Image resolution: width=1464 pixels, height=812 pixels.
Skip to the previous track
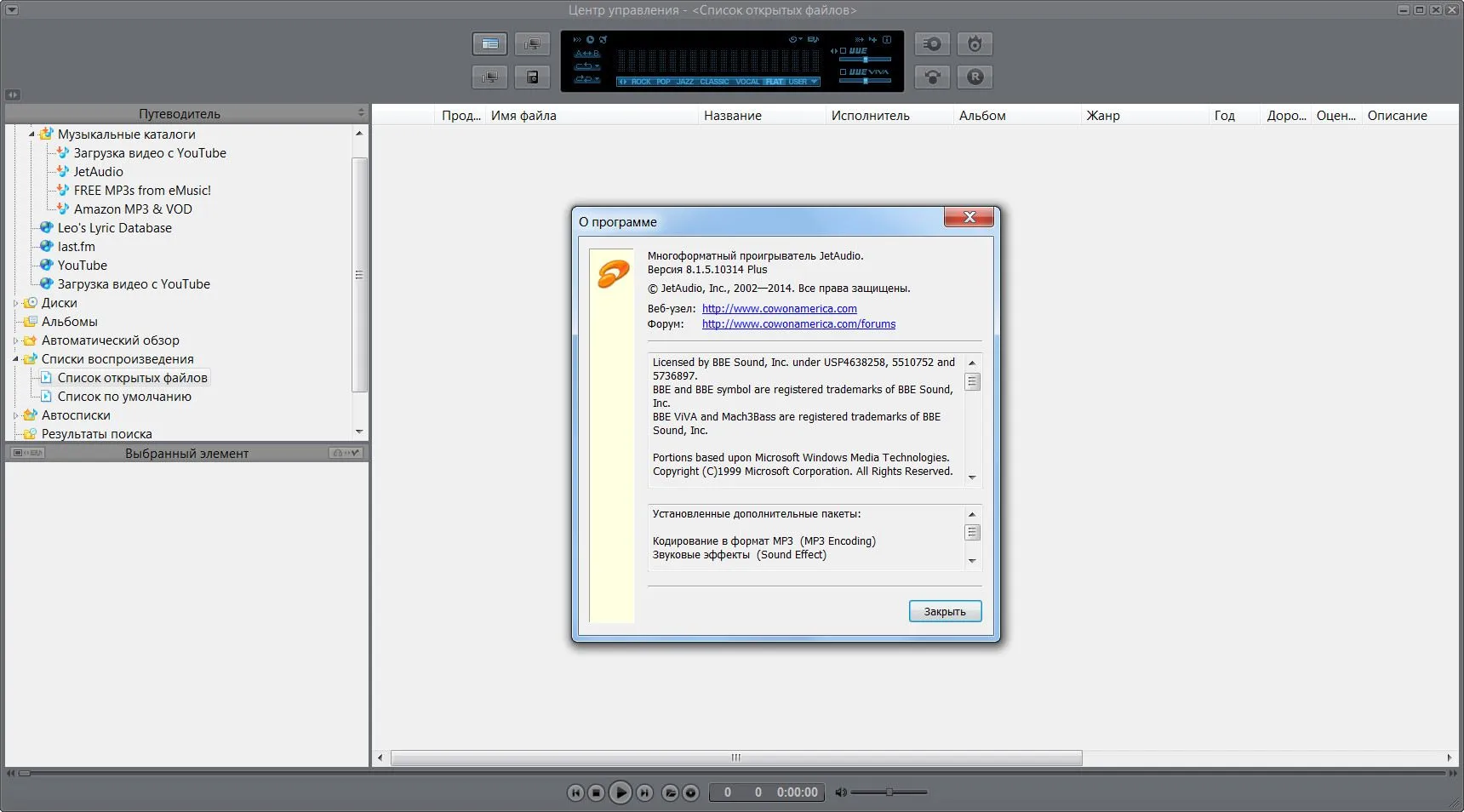[575, 792]
